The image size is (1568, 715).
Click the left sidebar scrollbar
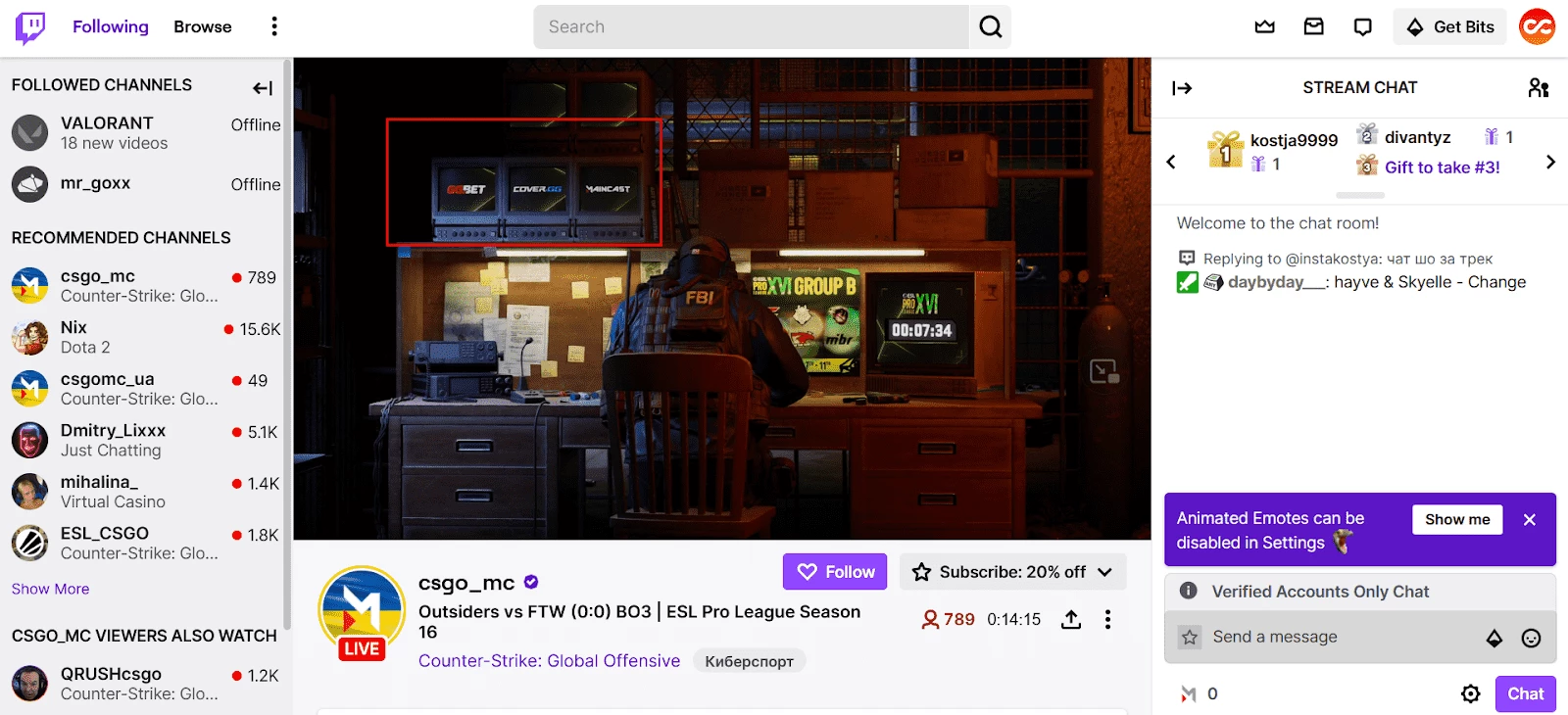[287, 343]
